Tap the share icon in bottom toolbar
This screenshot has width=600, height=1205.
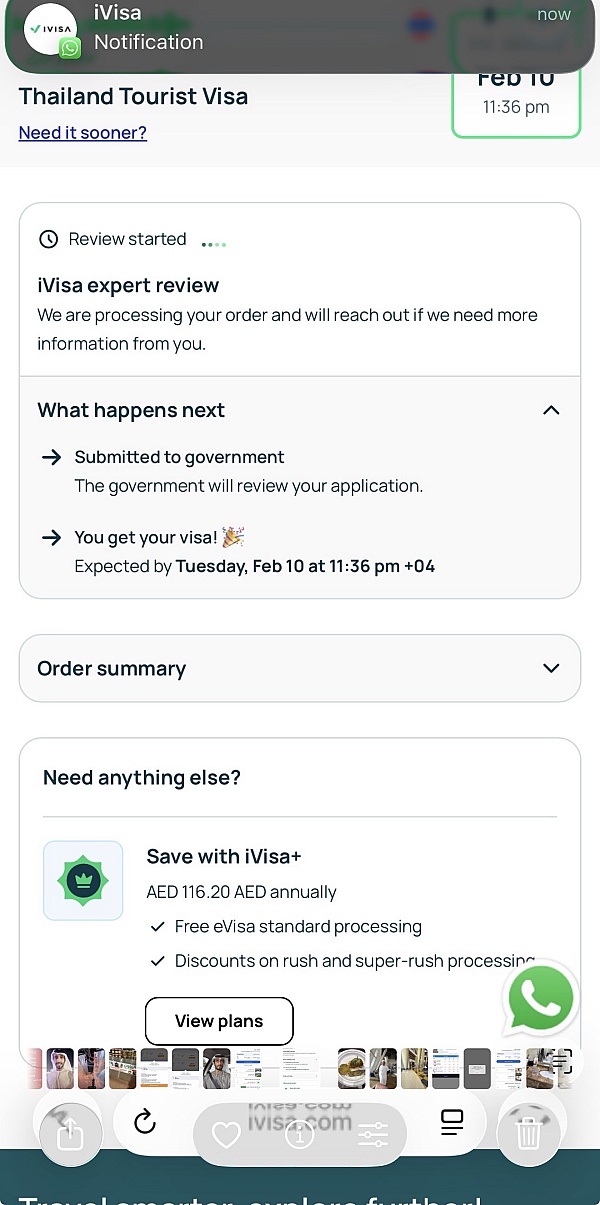[x=70, y=1133]
